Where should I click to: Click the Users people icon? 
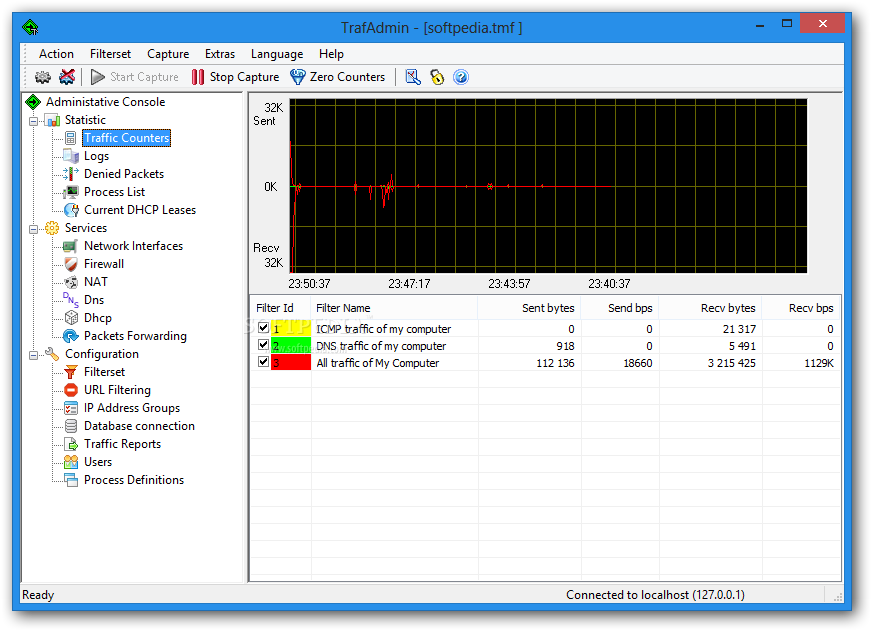(x=71, y=462)
